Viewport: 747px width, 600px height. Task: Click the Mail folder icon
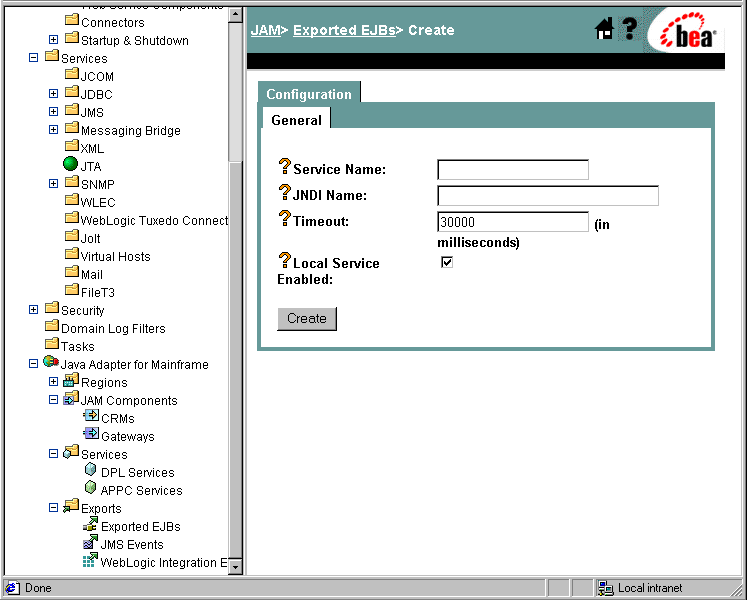coord(71,272)
